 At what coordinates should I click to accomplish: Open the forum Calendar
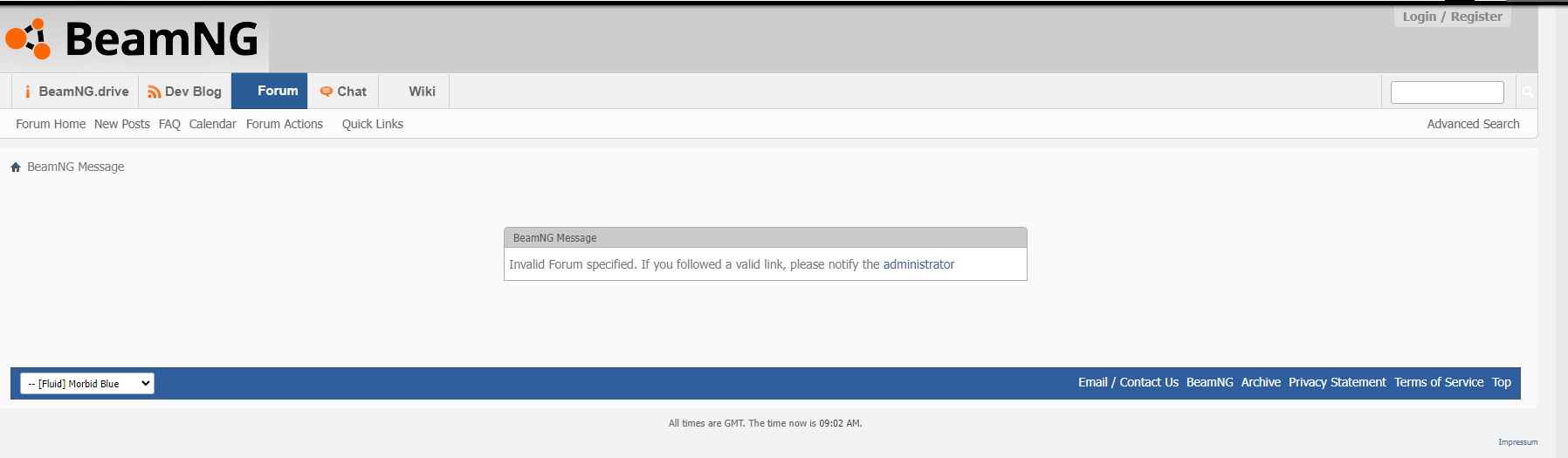point(213,124)
